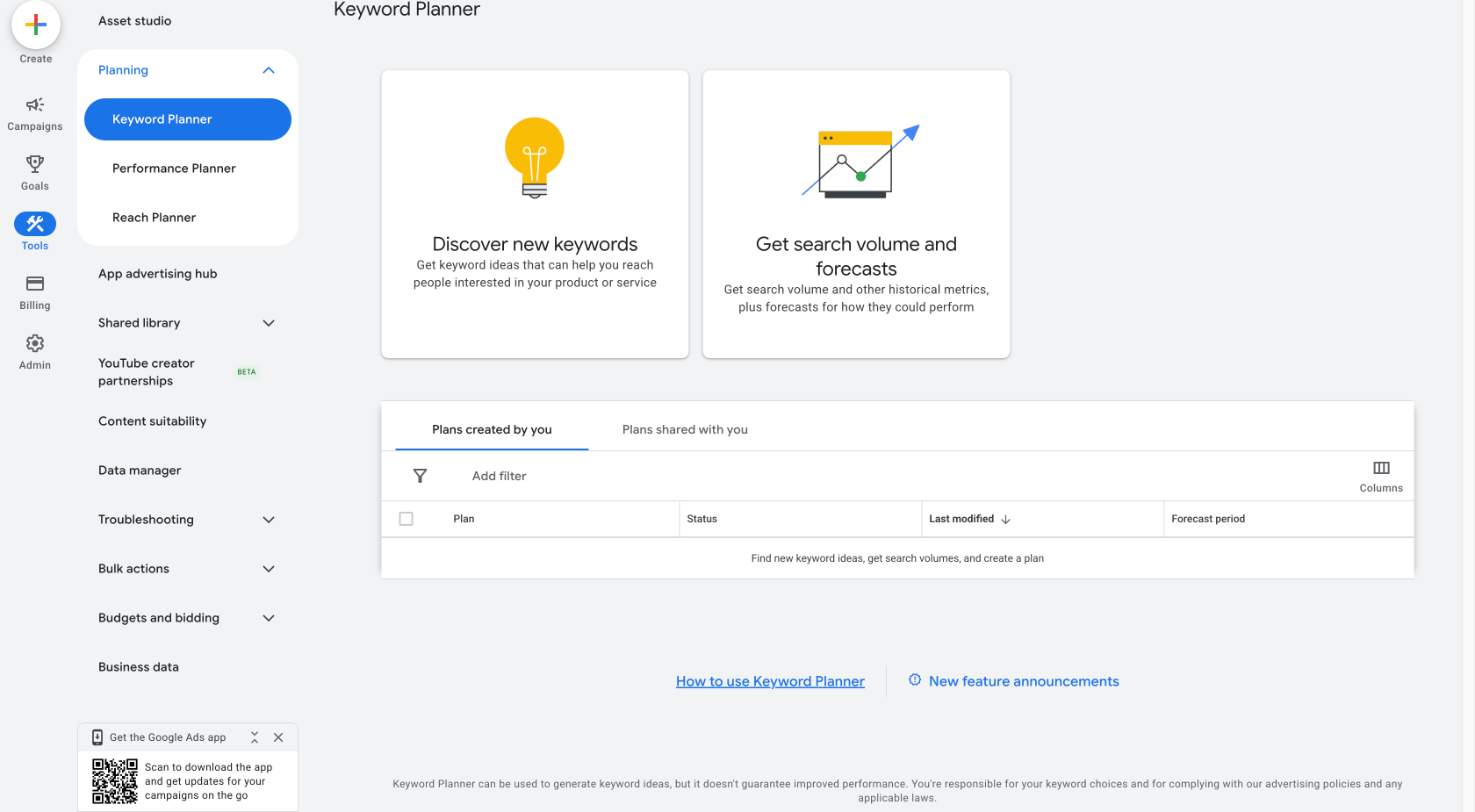
Task: Open YouTube creator partnerships
Action: tap(147, 372)
